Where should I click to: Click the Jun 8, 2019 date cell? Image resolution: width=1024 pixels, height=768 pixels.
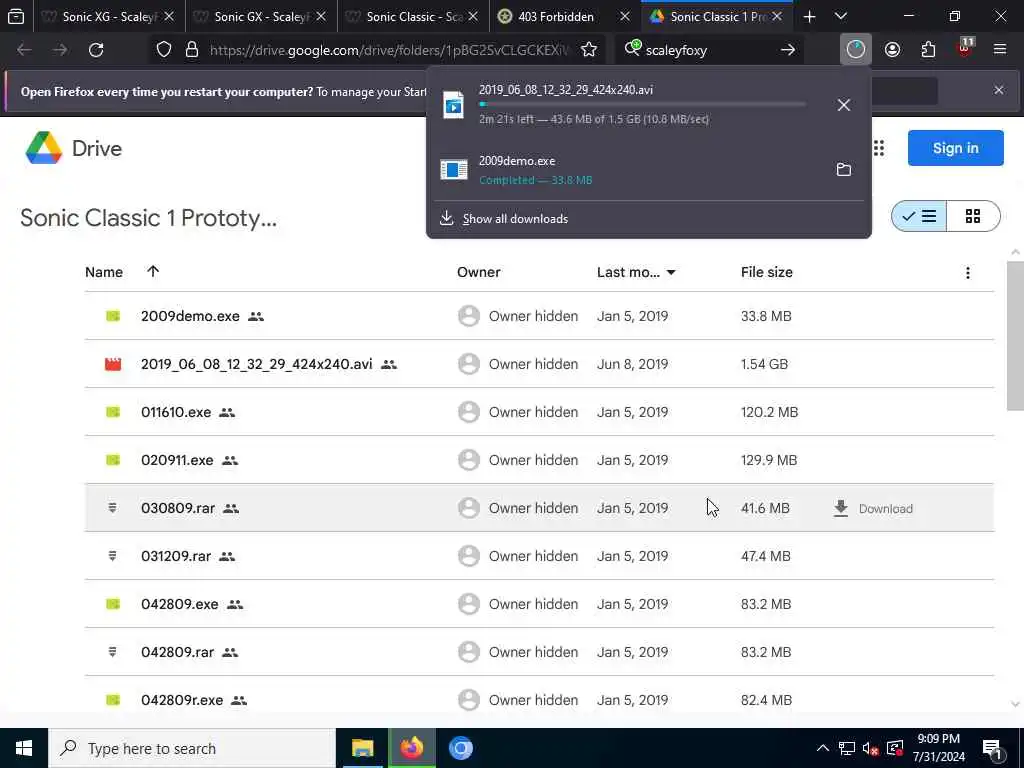pyautogui.click(x=632, y=364)
